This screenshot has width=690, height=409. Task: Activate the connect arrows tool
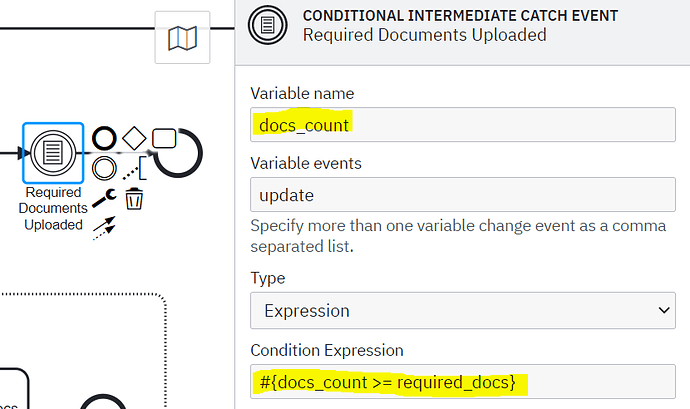coord(104,228)
